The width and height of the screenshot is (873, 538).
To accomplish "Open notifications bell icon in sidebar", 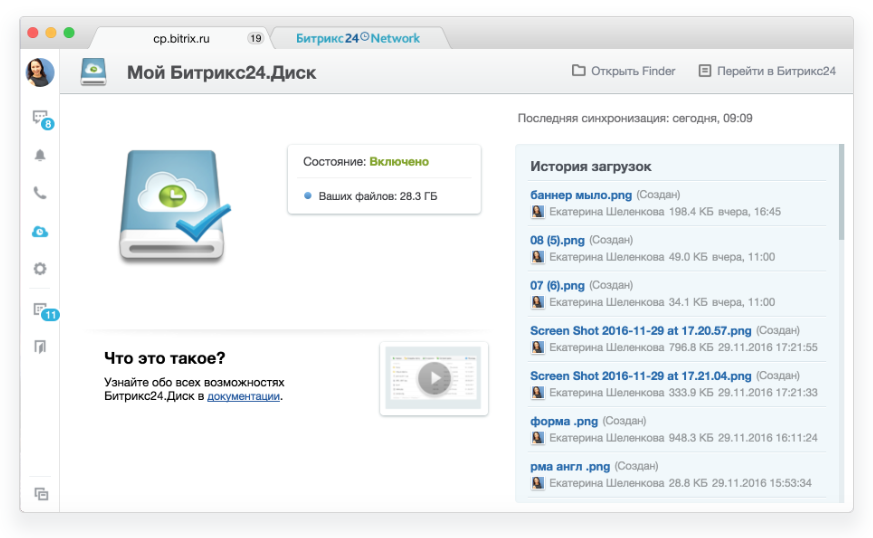I will pos(40,155).
